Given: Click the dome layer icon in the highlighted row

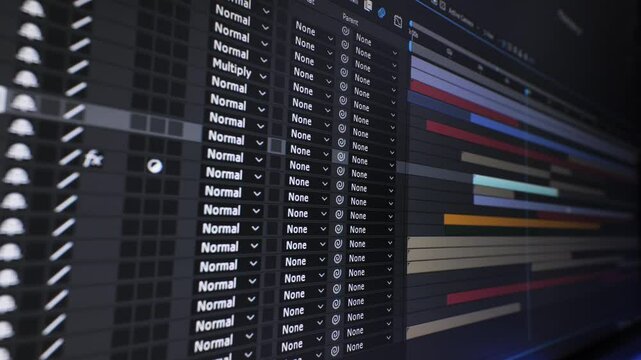Looking at the screenshot, I should point(23,102).
